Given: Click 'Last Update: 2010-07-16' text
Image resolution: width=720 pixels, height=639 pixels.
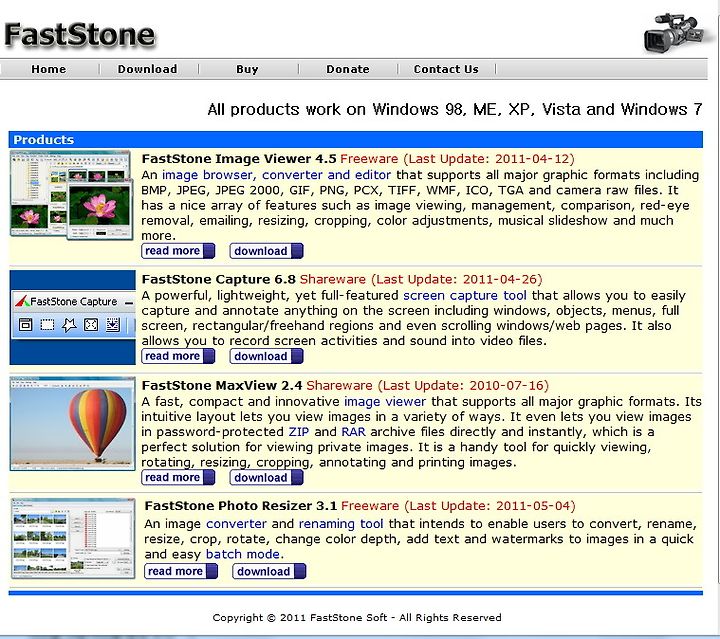Looking at the screenshot, I should pyautogui.click(x=463, y=385).
